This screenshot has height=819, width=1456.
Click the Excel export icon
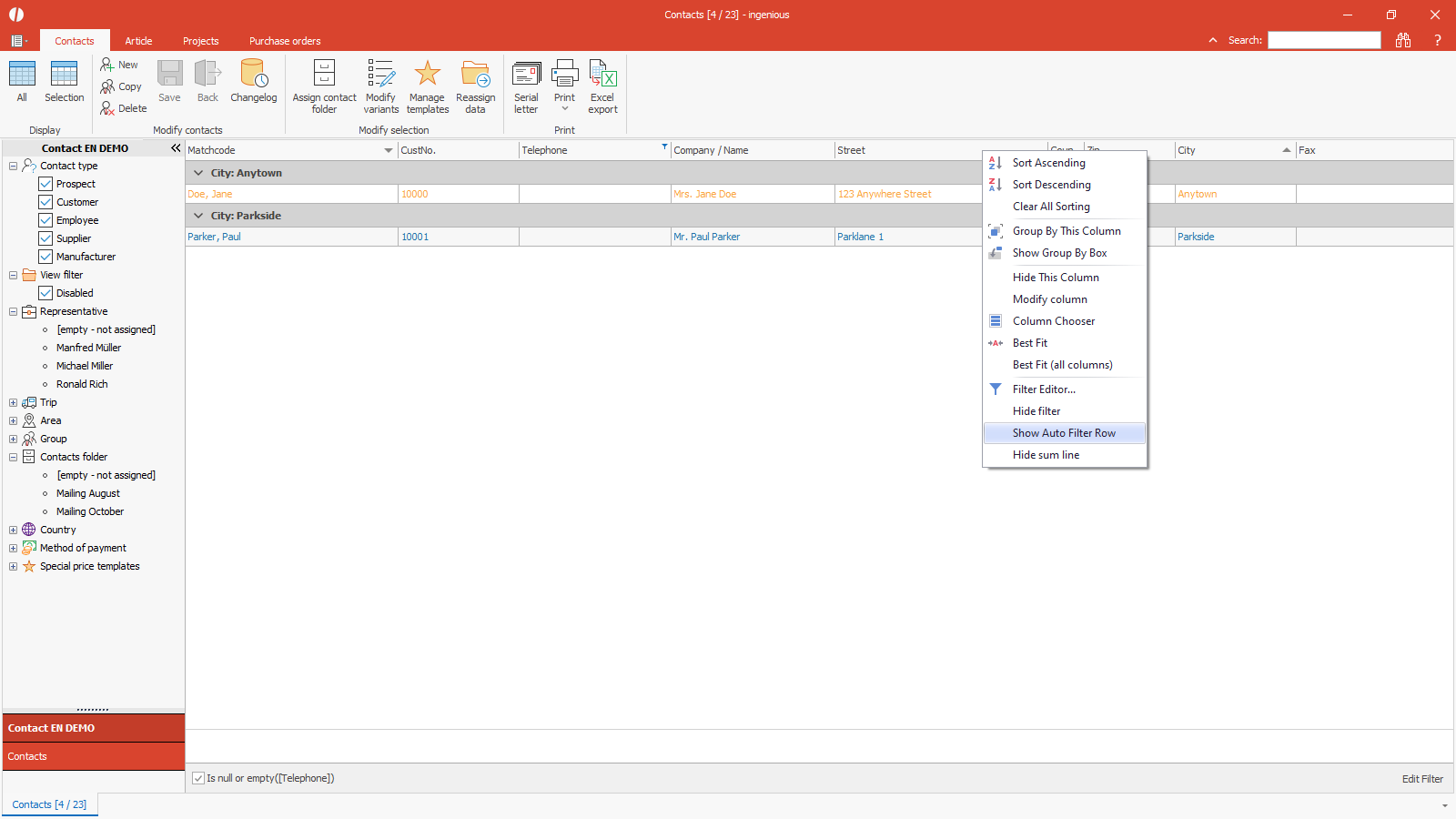pyautogui.click(x=602, y=75)
